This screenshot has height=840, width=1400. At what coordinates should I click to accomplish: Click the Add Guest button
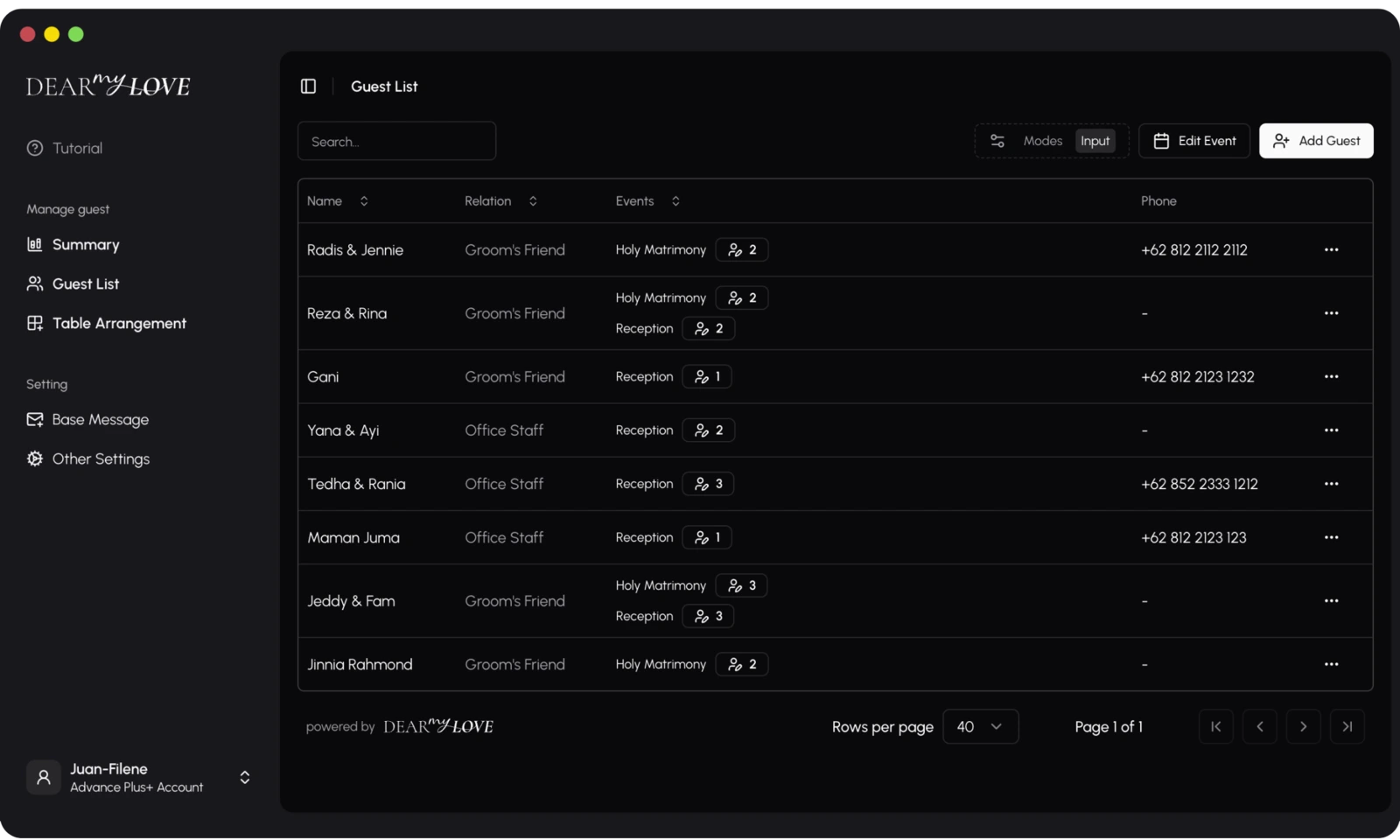coord(1316,140)
